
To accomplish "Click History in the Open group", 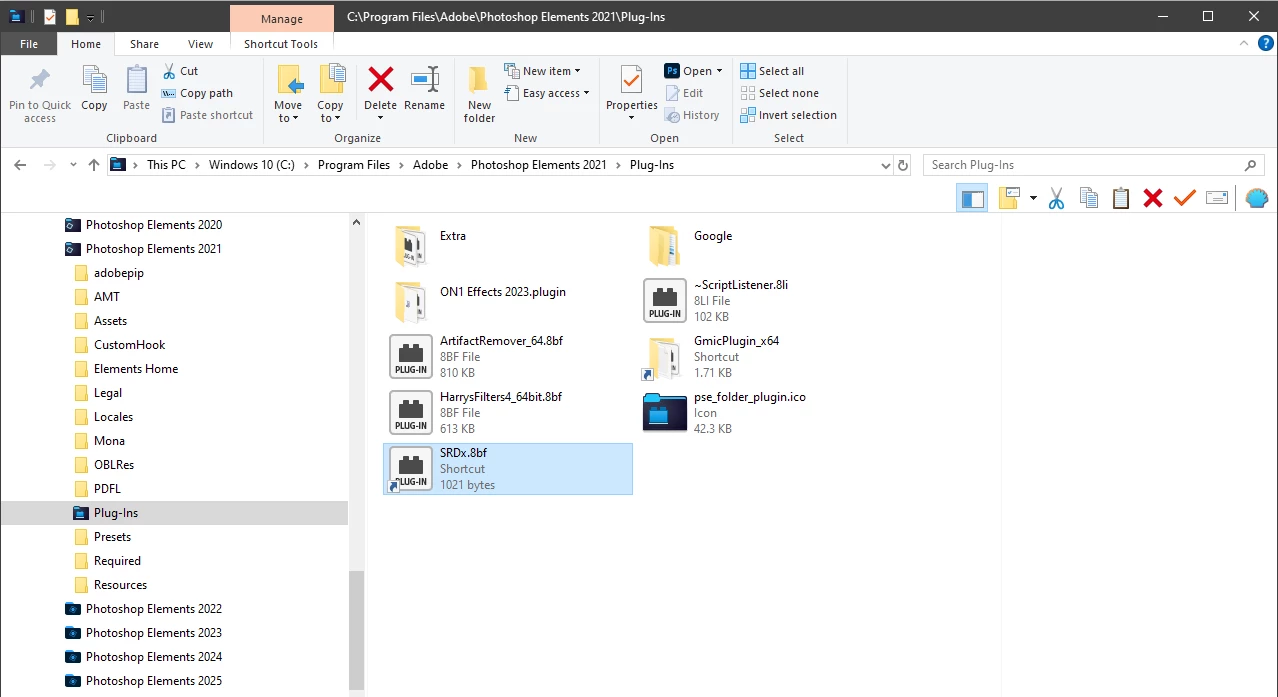I will point(692,115).
